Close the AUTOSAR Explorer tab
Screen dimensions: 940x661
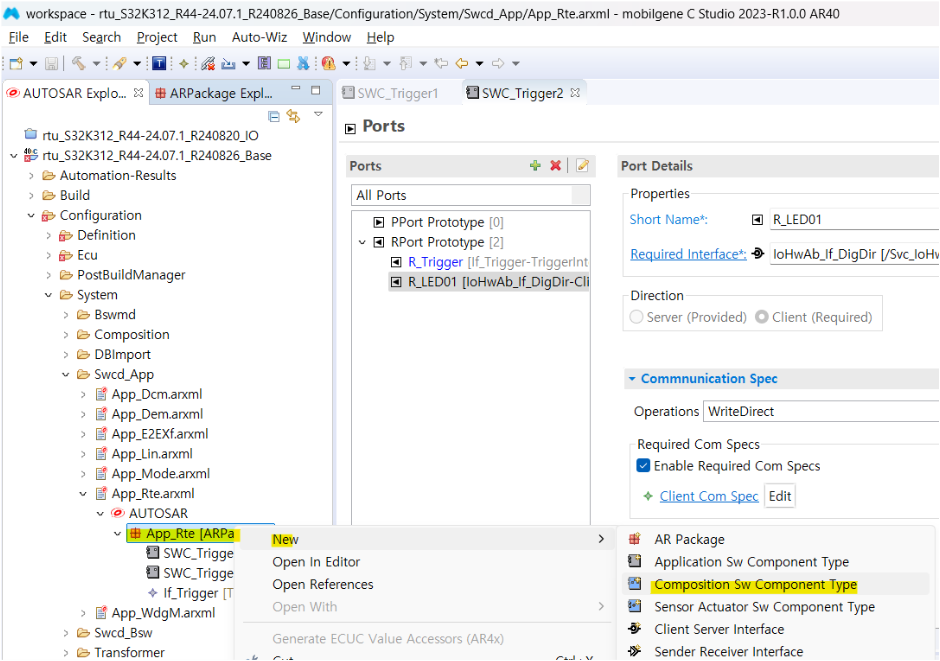tap(138, 93)
